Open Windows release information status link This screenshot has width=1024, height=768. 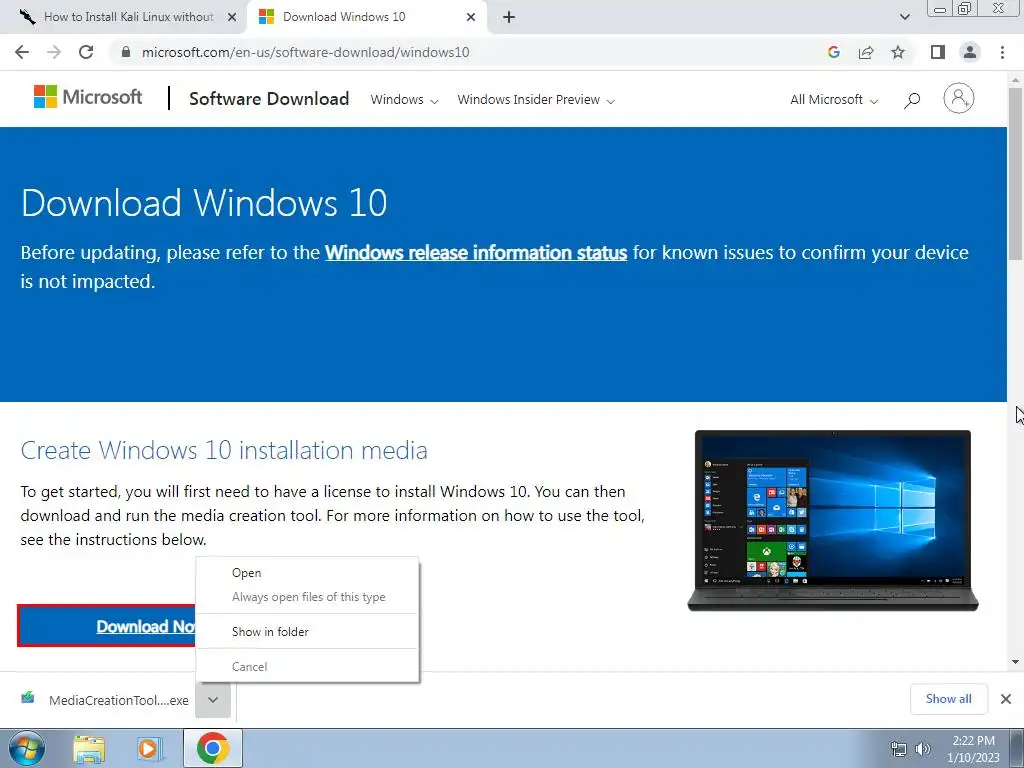(x=476, y=252)
